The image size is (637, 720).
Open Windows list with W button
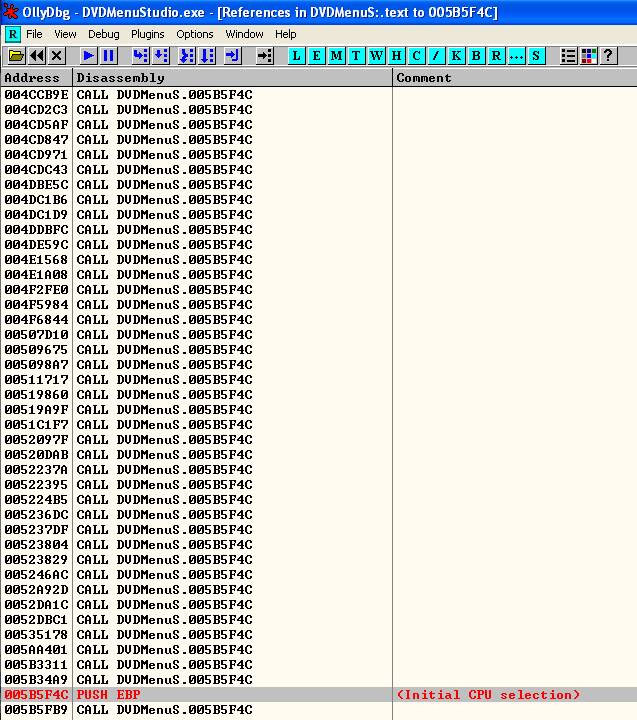pos(376,56)
